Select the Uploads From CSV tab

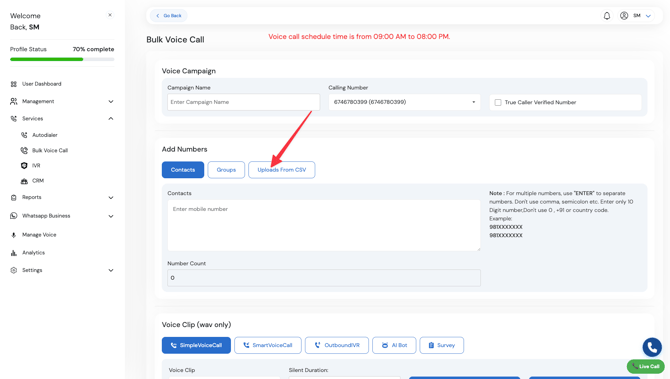[282, 170]
